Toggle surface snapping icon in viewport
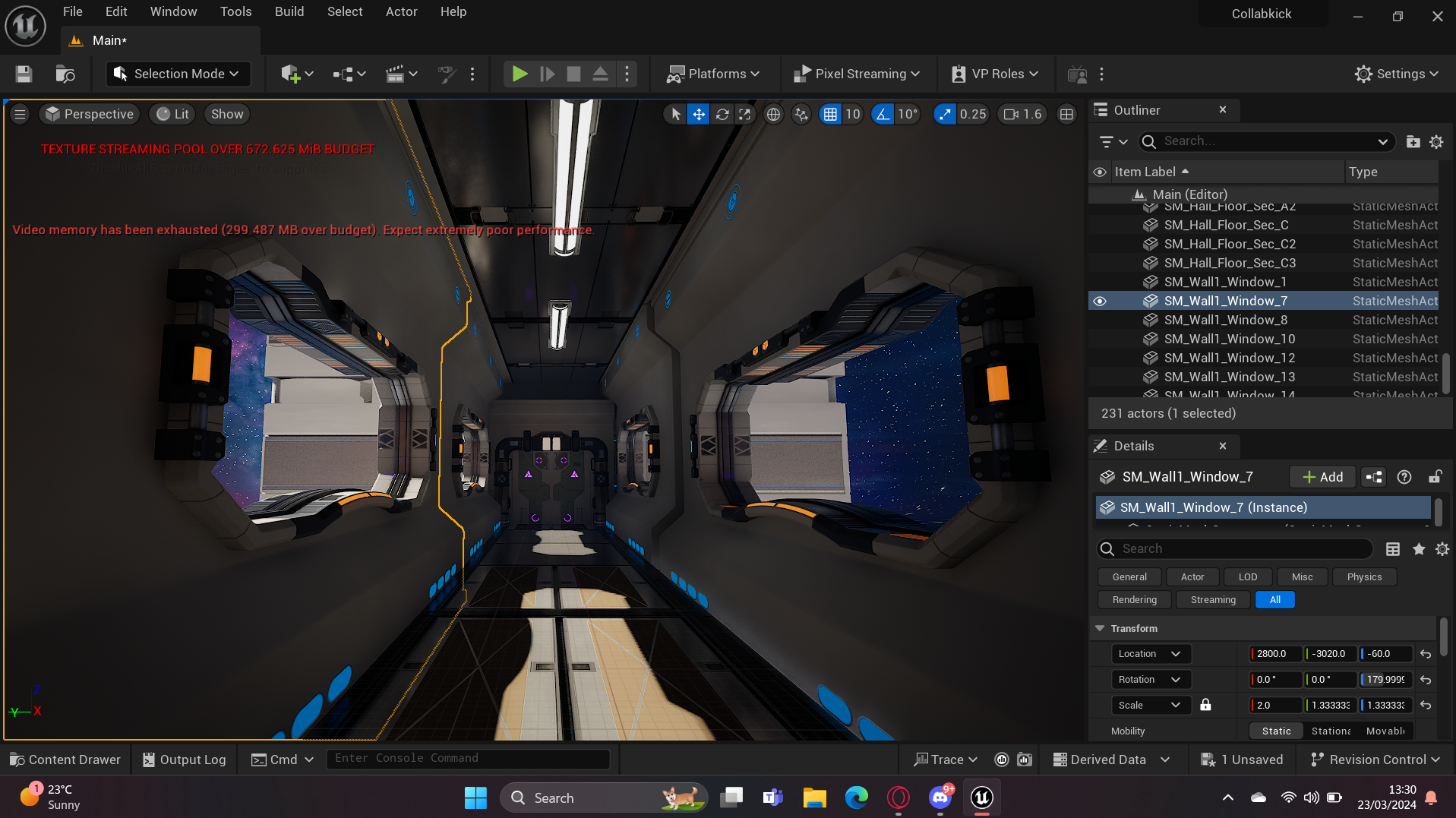Image resolution: width=1456 pixels, height=818 pixels. pos(801,114)
